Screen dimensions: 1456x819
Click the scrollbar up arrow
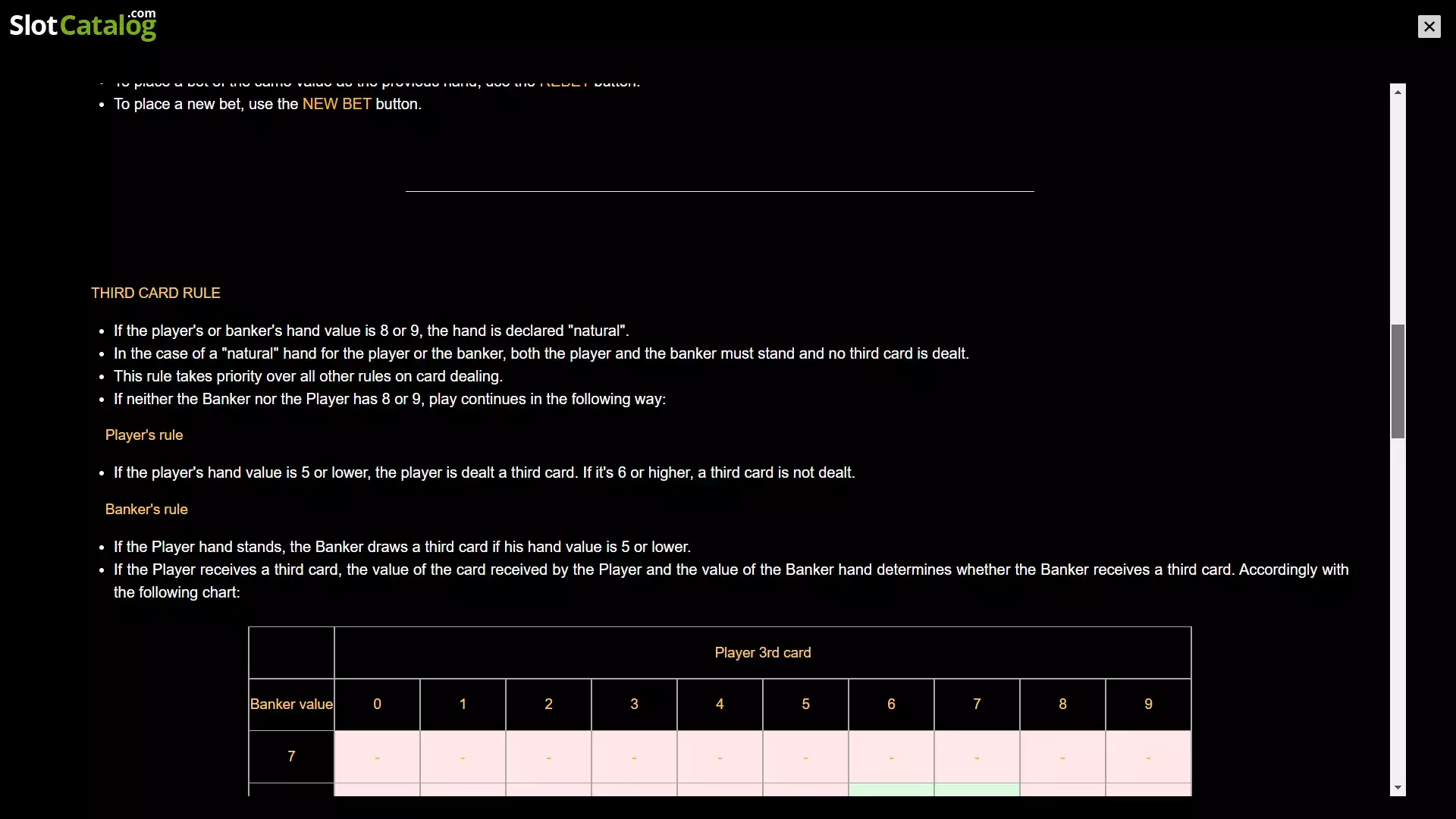1398,91
